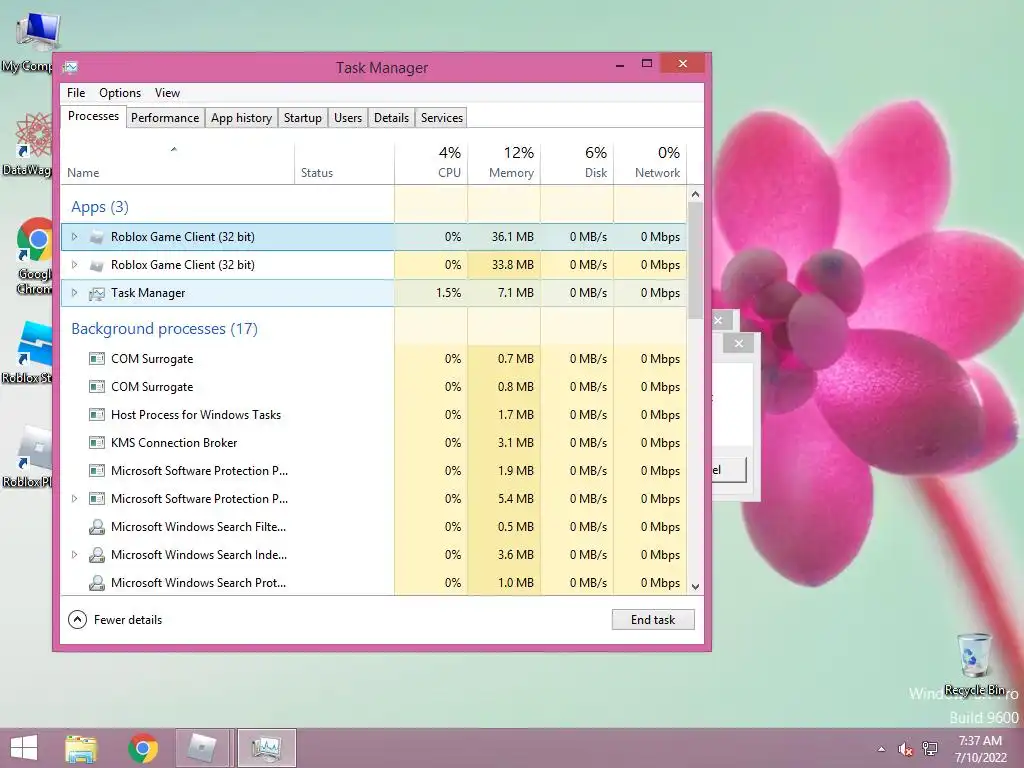This screenshot has width=1024, height=768.
Task: Collapse view with Fewer details
Action: 116,620
